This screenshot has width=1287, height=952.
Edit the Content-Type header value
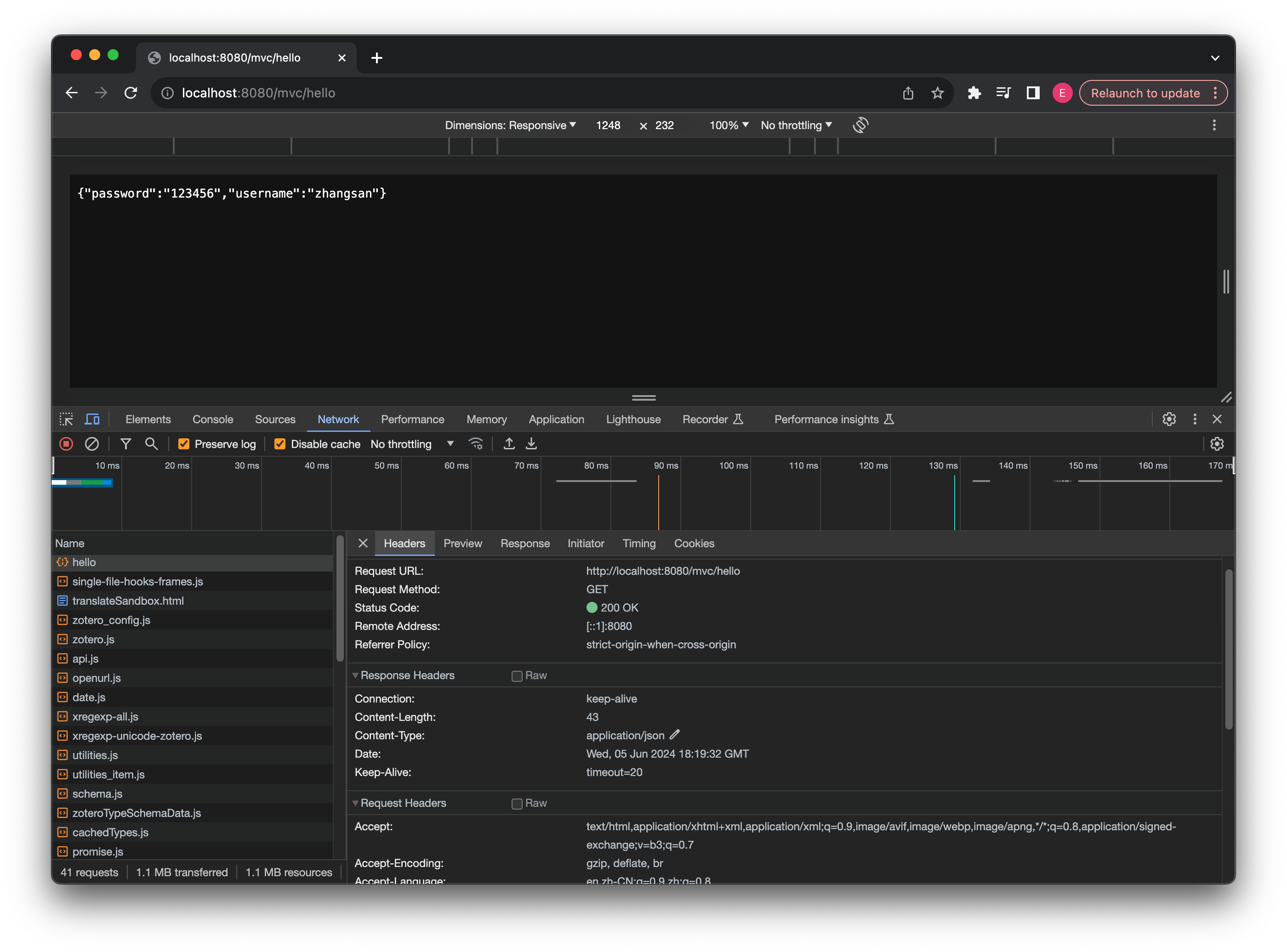(675, 735)
